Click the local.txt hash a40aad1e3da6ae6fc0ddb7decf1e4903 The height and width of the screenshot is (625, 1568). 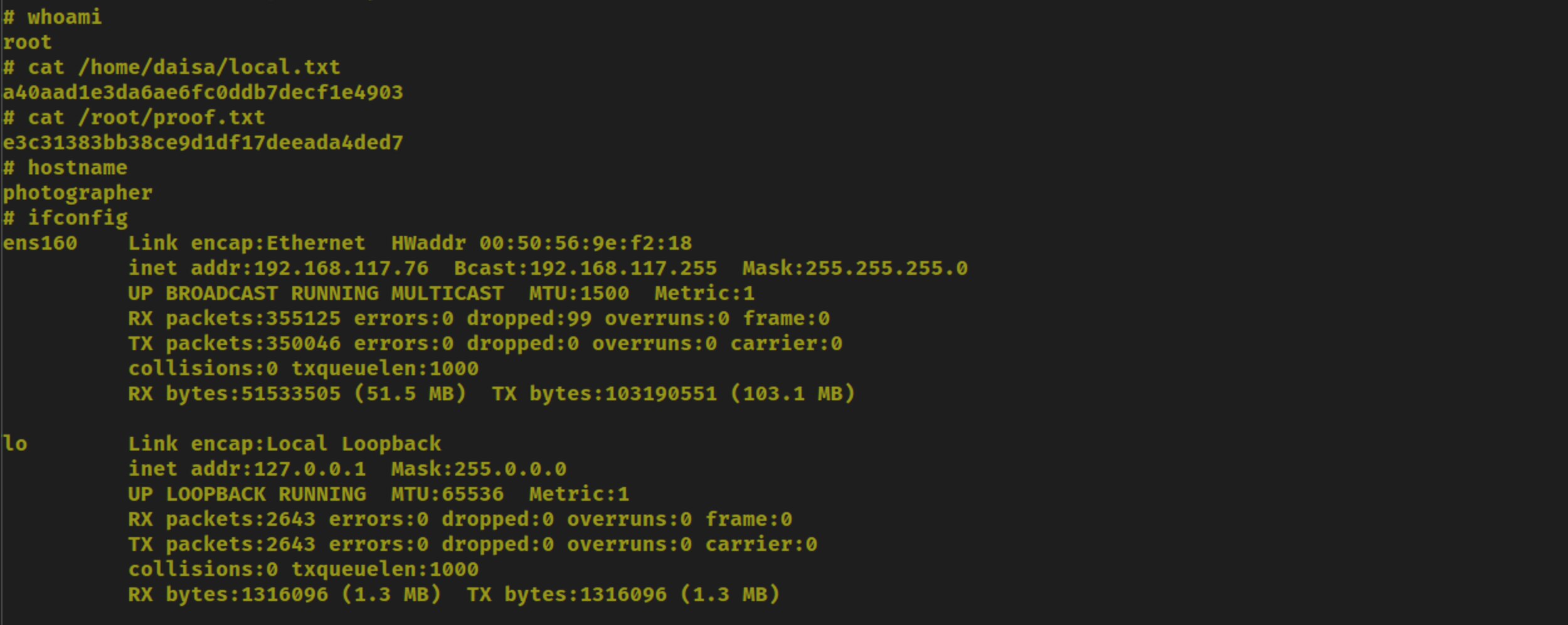(203, 92)
